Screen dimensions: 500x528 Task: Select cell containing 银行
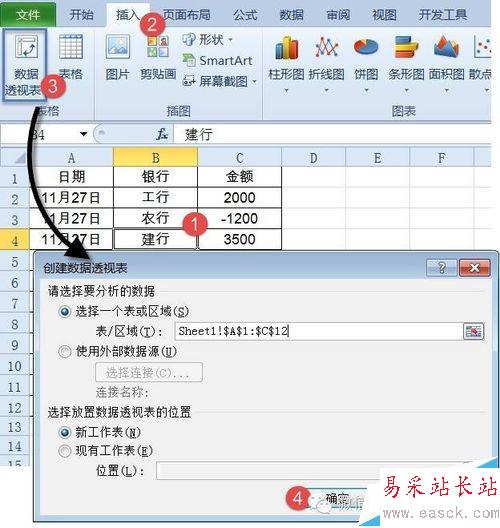pos(156,177)
